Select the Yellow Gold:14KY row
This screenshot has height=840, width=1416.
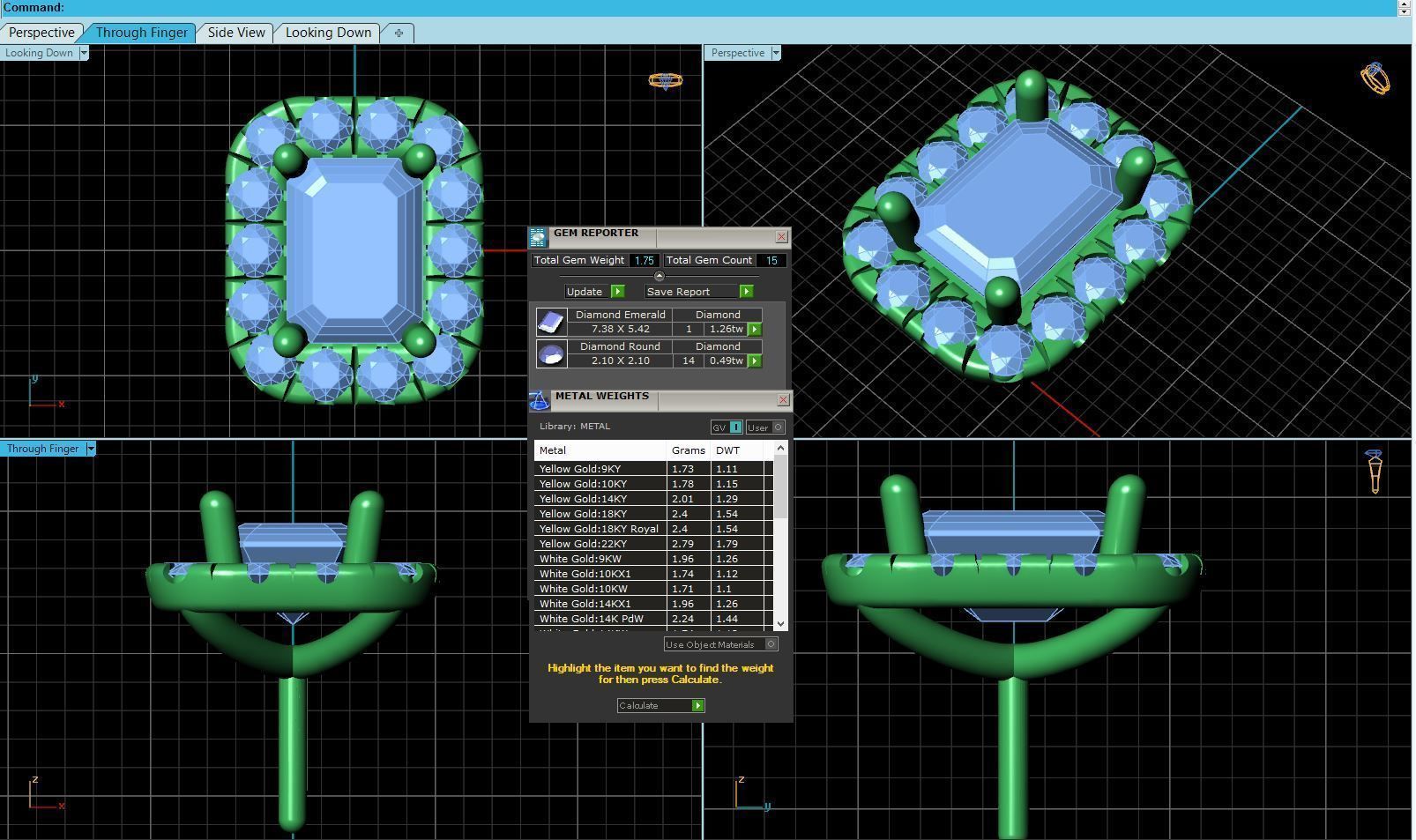coord(653,499)
